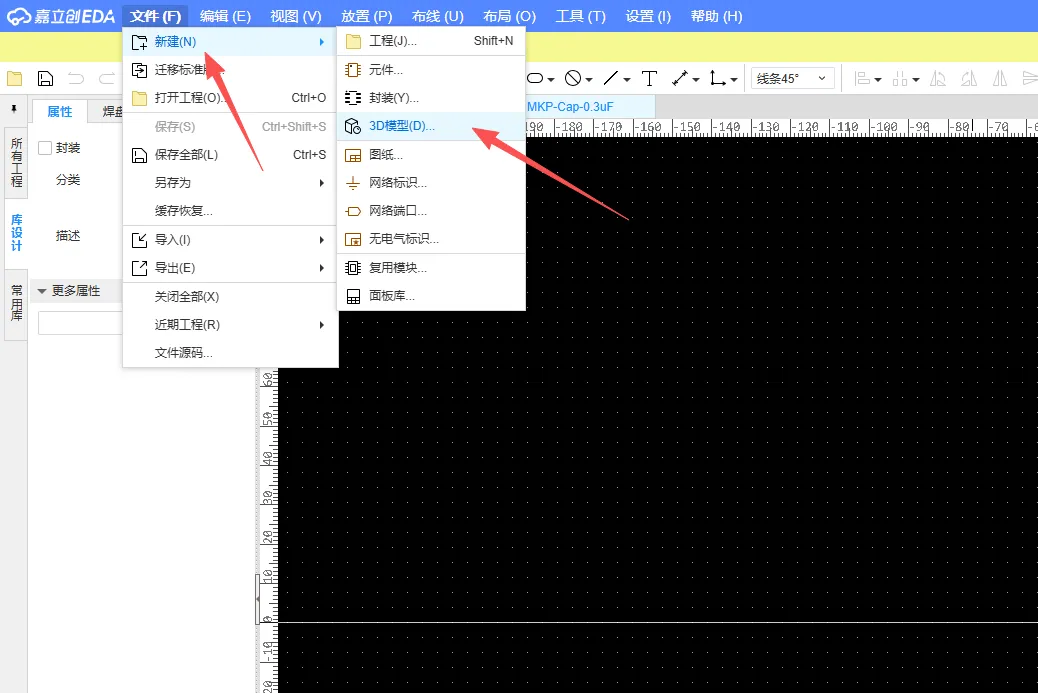Click the save toolbar icon

(x=45, y=79)
